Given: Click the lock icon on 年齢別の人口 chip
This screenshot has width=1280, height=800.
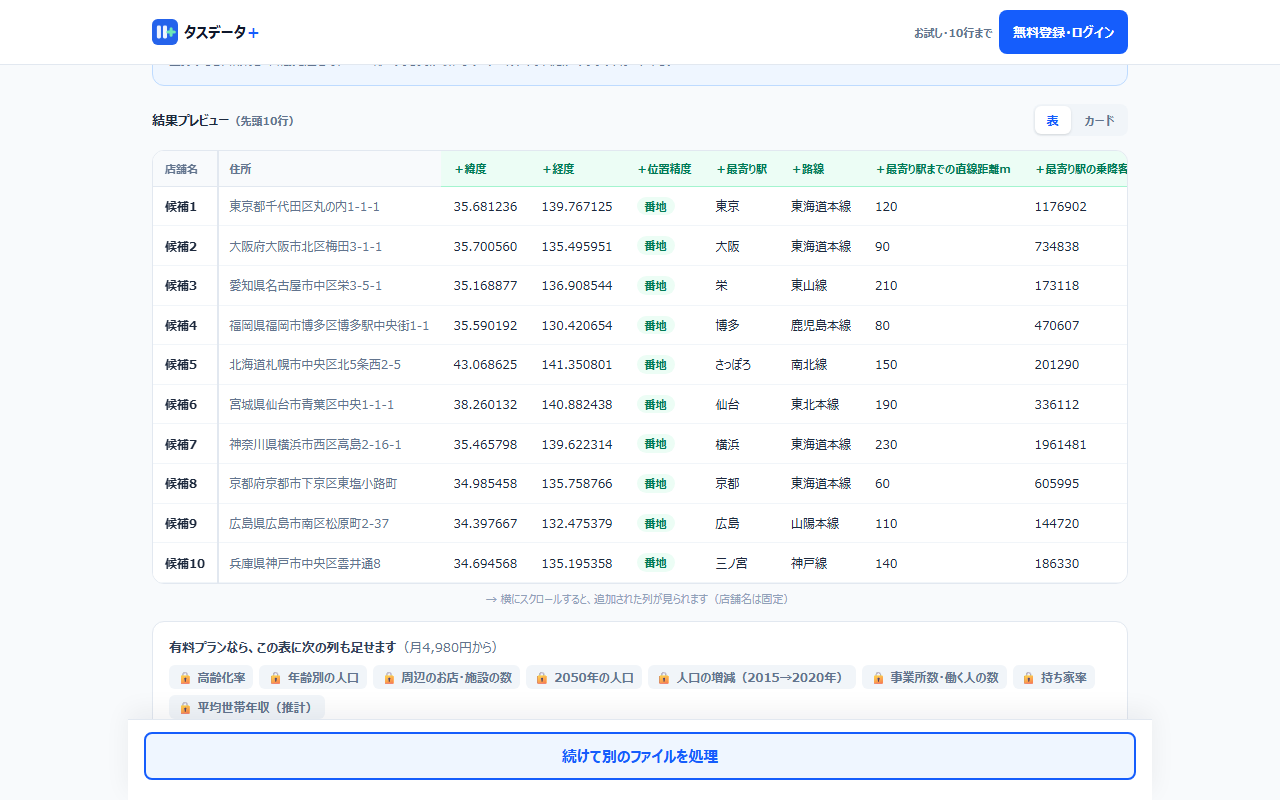Looking at the screenshot, I should point(275,678).
